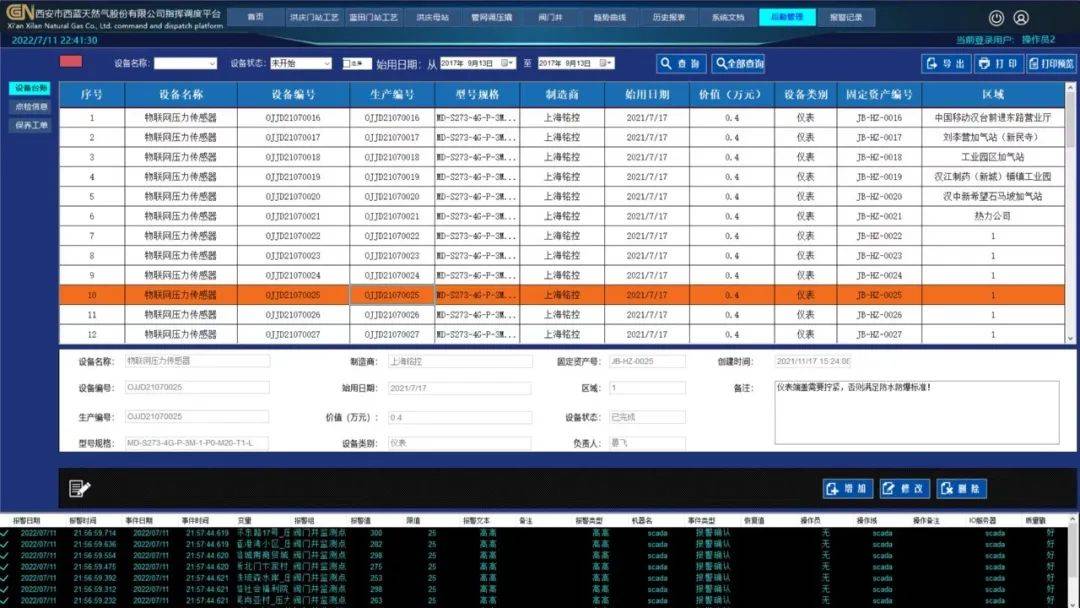Click the 导出 export icon
This screenshot has width=1080, height=608.
pos(930,64)
